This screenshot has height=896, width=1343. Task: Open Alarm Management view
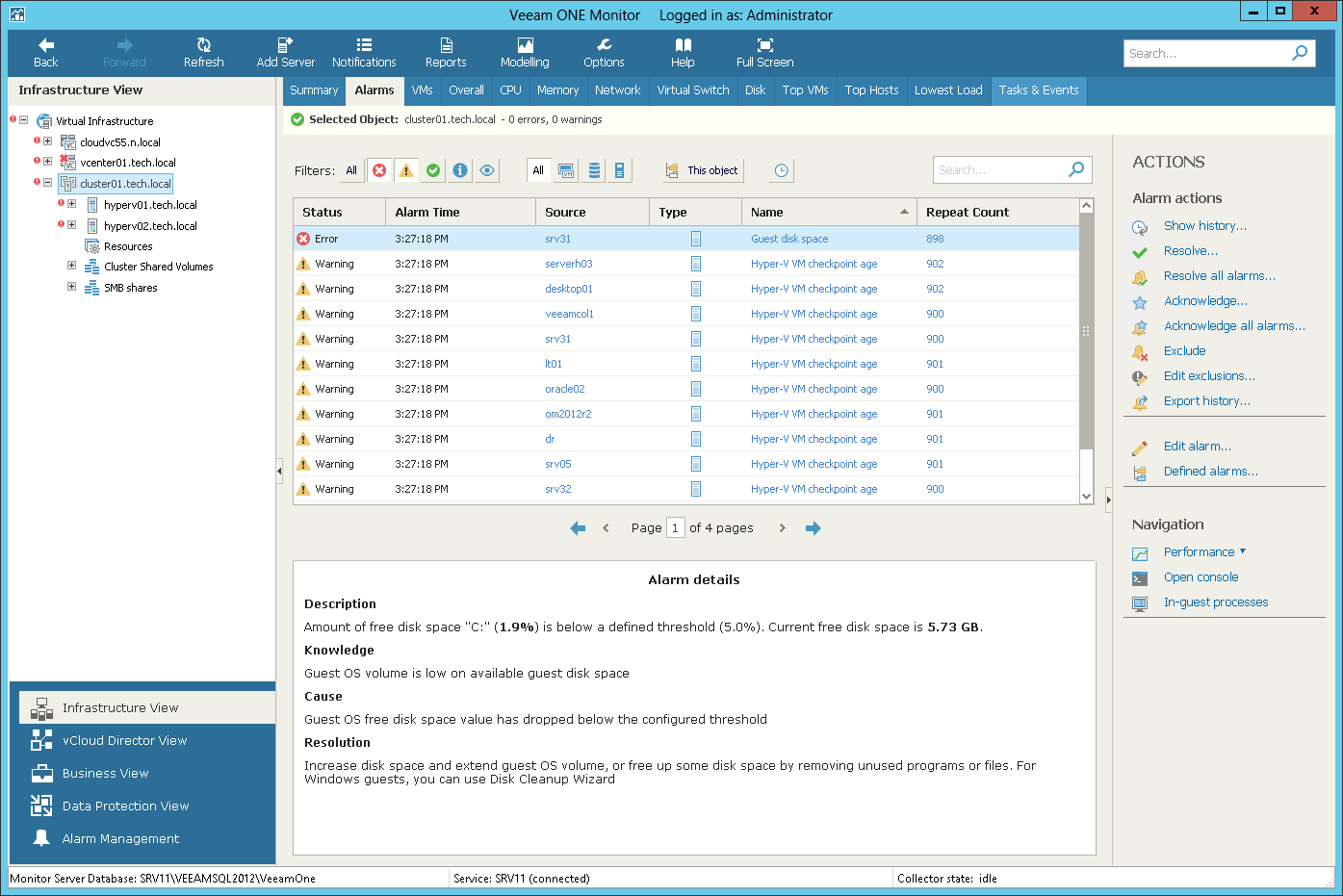coord(142,838)
